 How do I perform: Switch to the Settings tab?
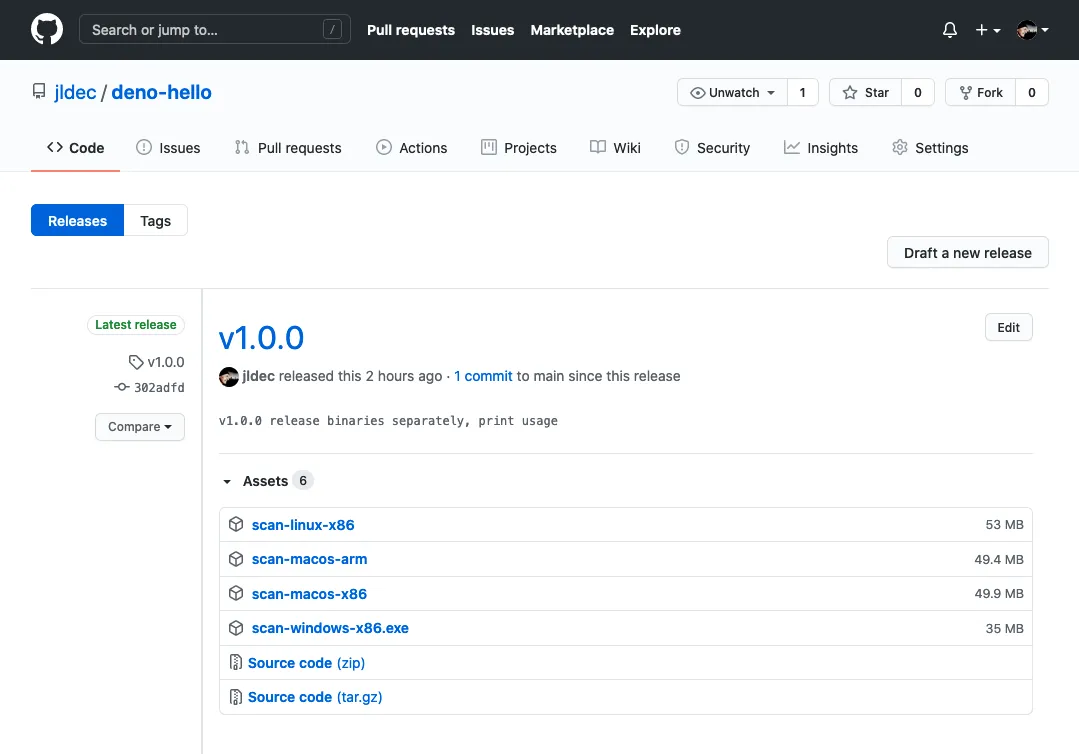point(940,147)
